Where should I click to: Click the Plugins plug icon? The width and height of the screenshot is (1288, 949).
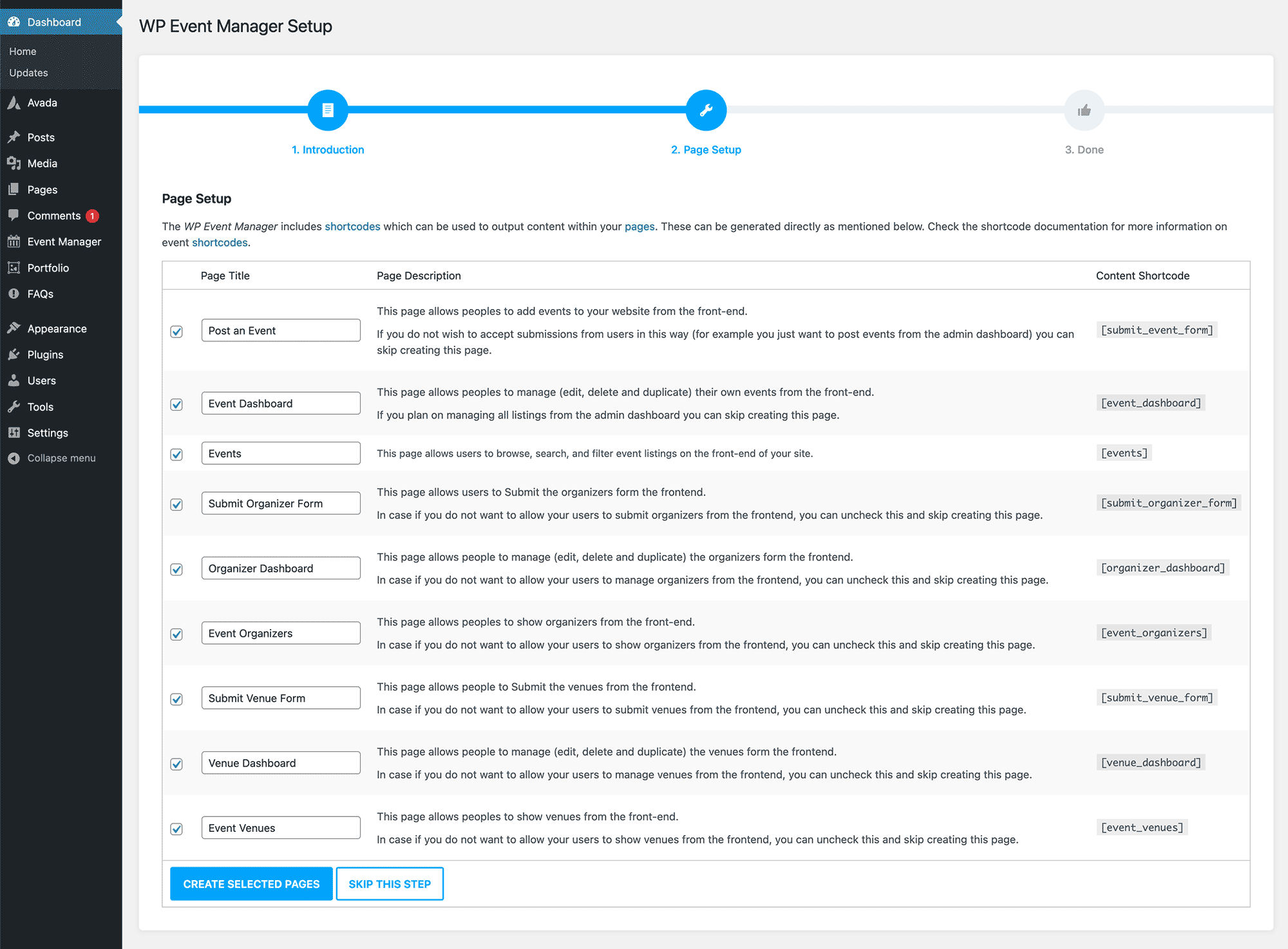pyautogui.click(x=14, y=354)
